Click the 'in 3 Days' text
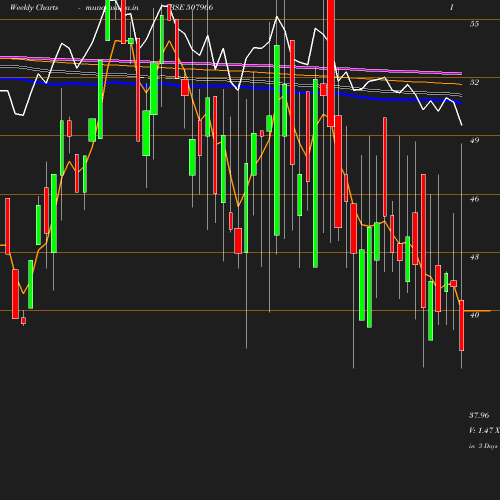Viewport: 500px width, 500px height. (x=483, y=446)
